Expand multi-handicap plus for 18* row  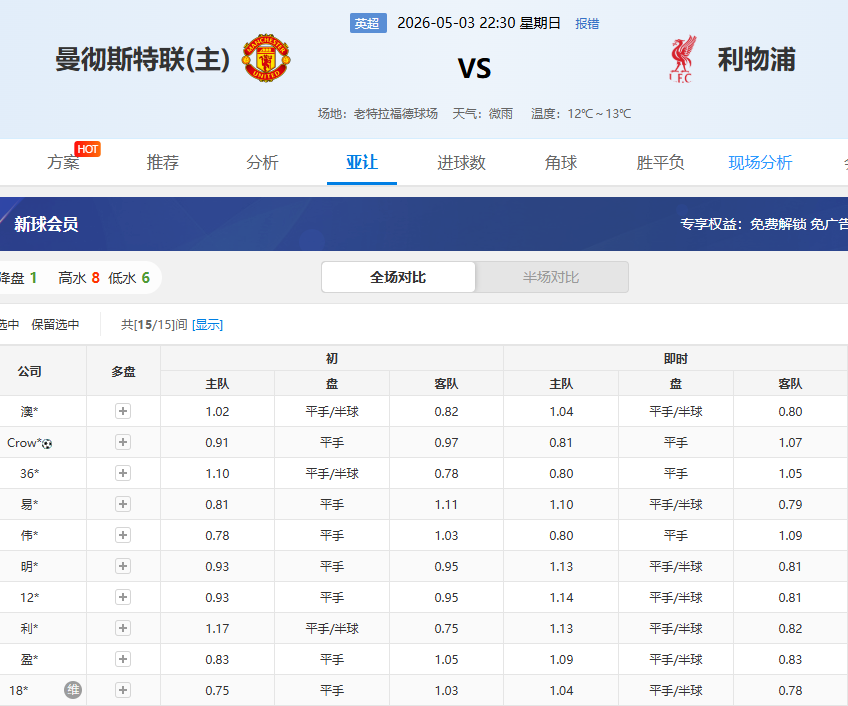[x=123, y=690]
